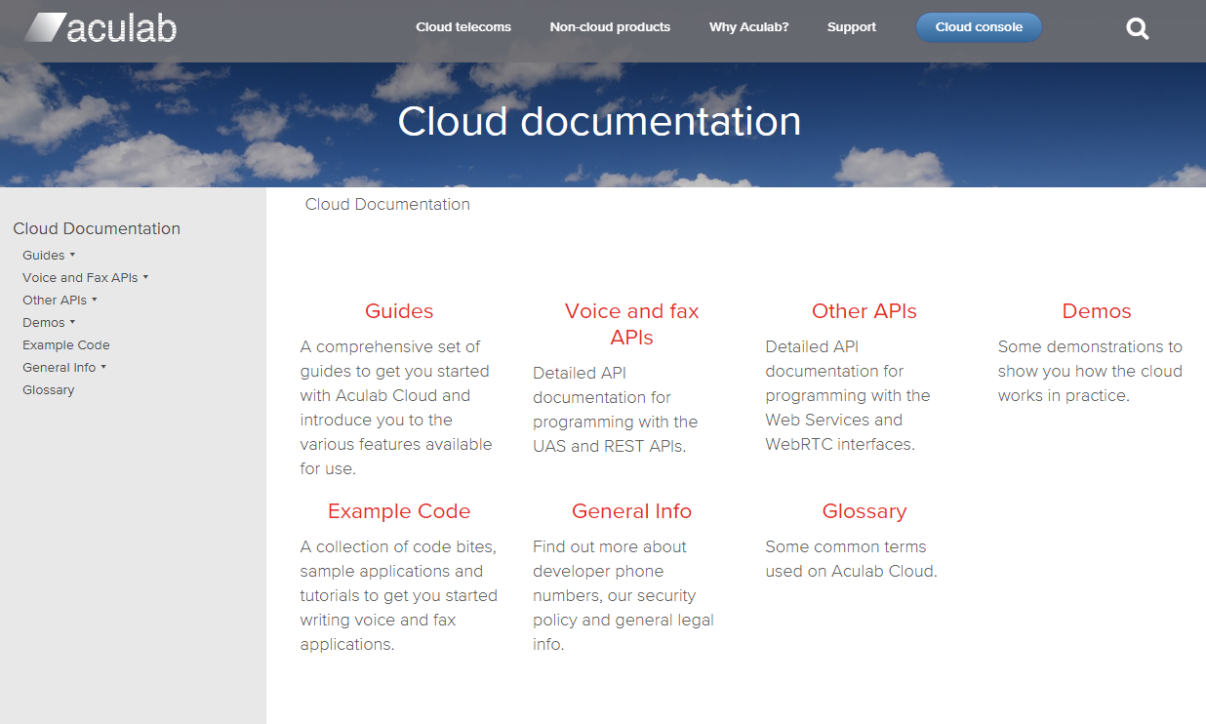
Task: Click text 'works in practice.'
Action: coord(1064,395)
